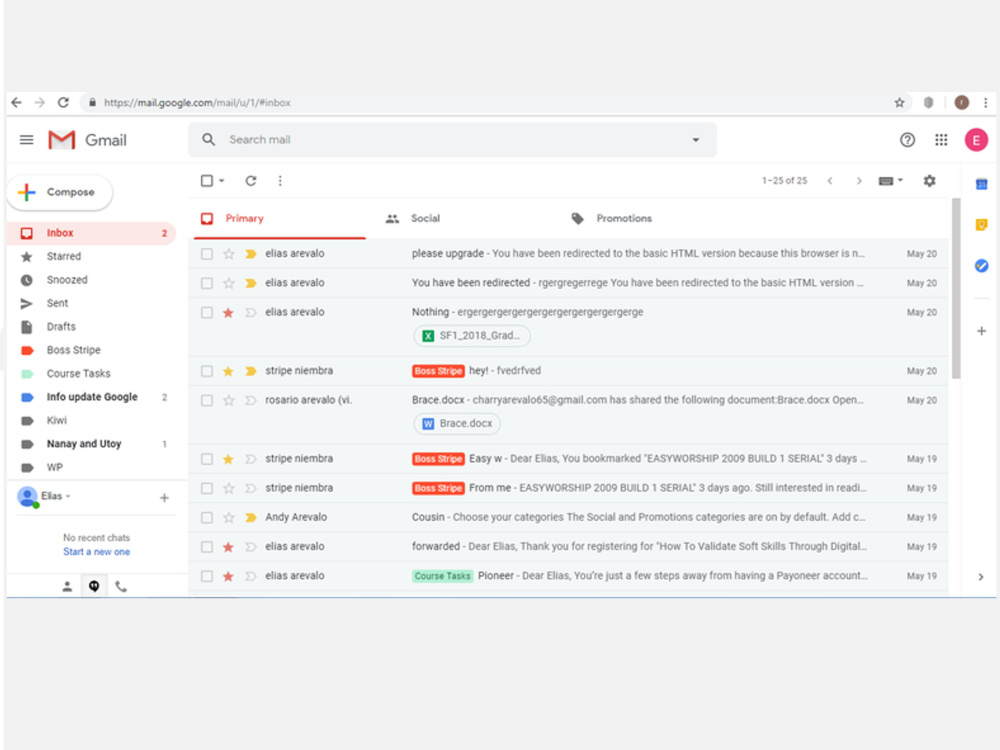Open the Sent folder

tap(92, 304)
